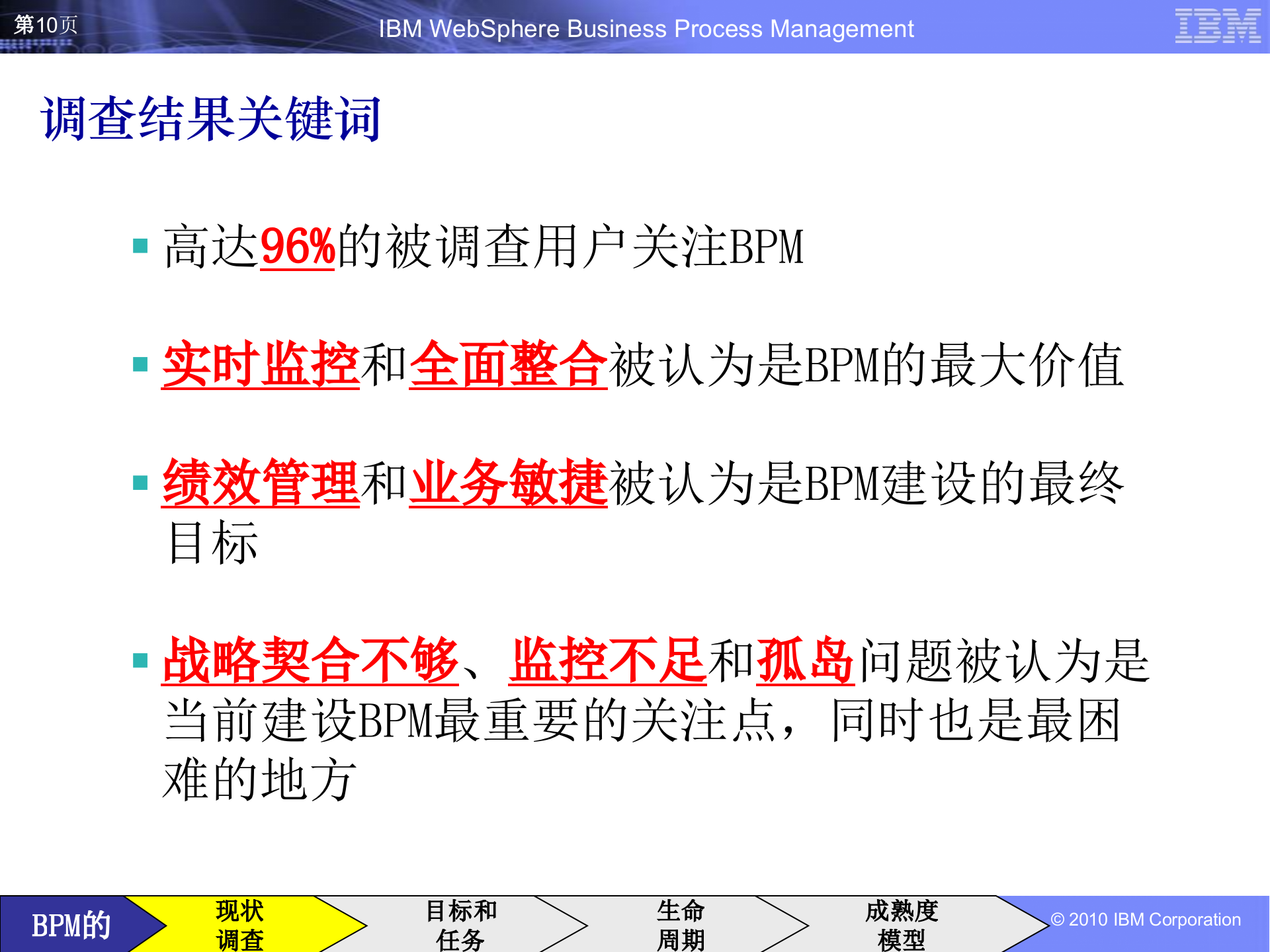Click the yellow highlighted 现状调查 chevron

click(238, 921)
